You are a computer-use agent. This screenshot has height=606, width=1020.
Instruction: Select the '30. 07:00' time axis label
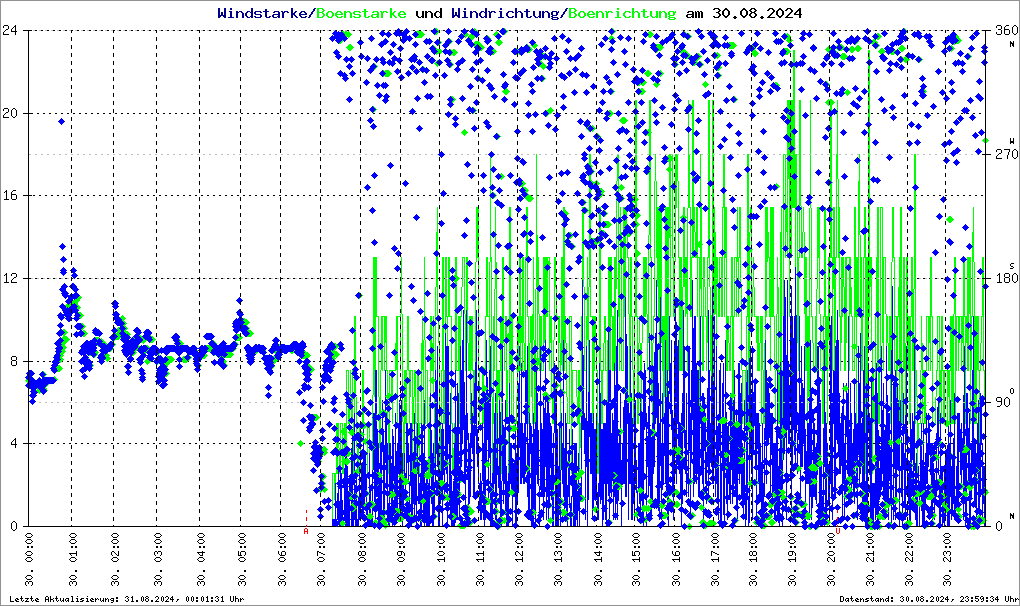(321, 559)
